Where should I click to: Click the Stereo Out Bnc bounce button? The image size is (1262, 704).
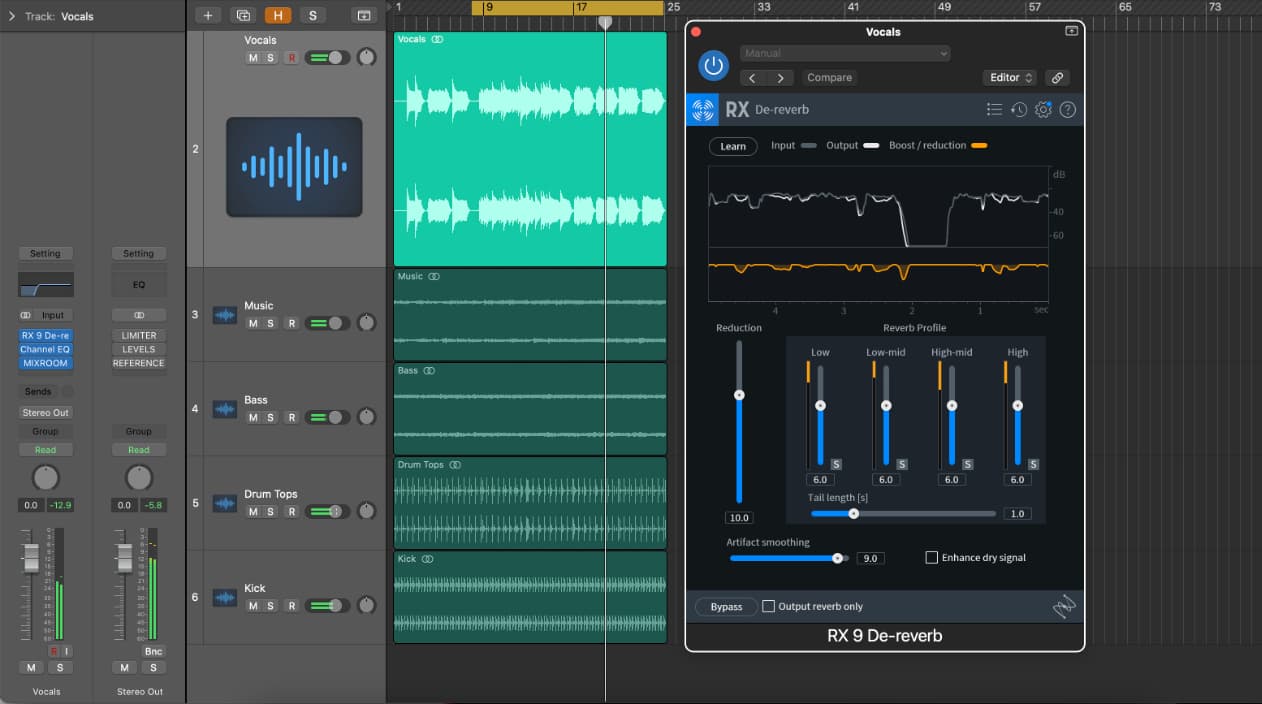[x=153, y=651]
